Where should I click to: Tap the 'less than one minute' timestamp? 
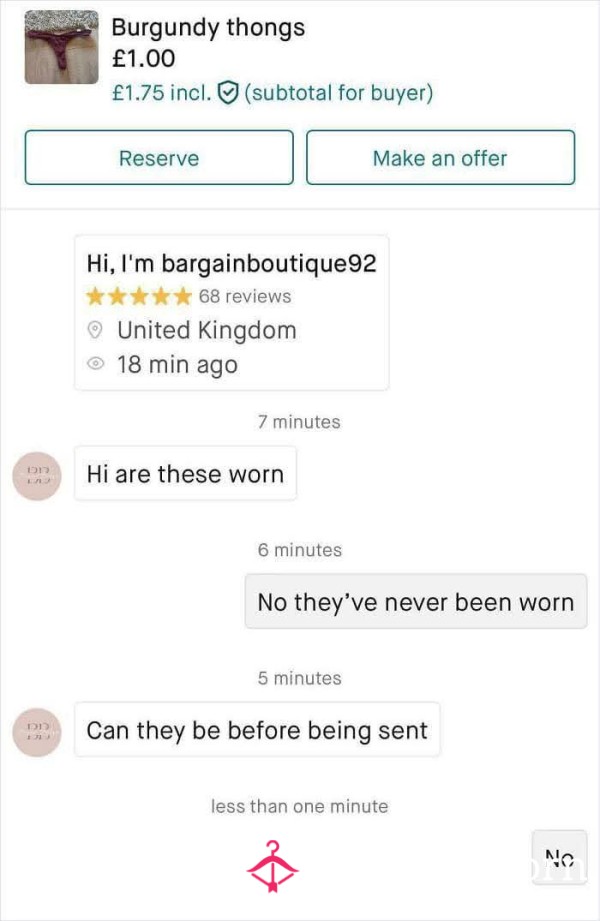[x=300, y=806]
